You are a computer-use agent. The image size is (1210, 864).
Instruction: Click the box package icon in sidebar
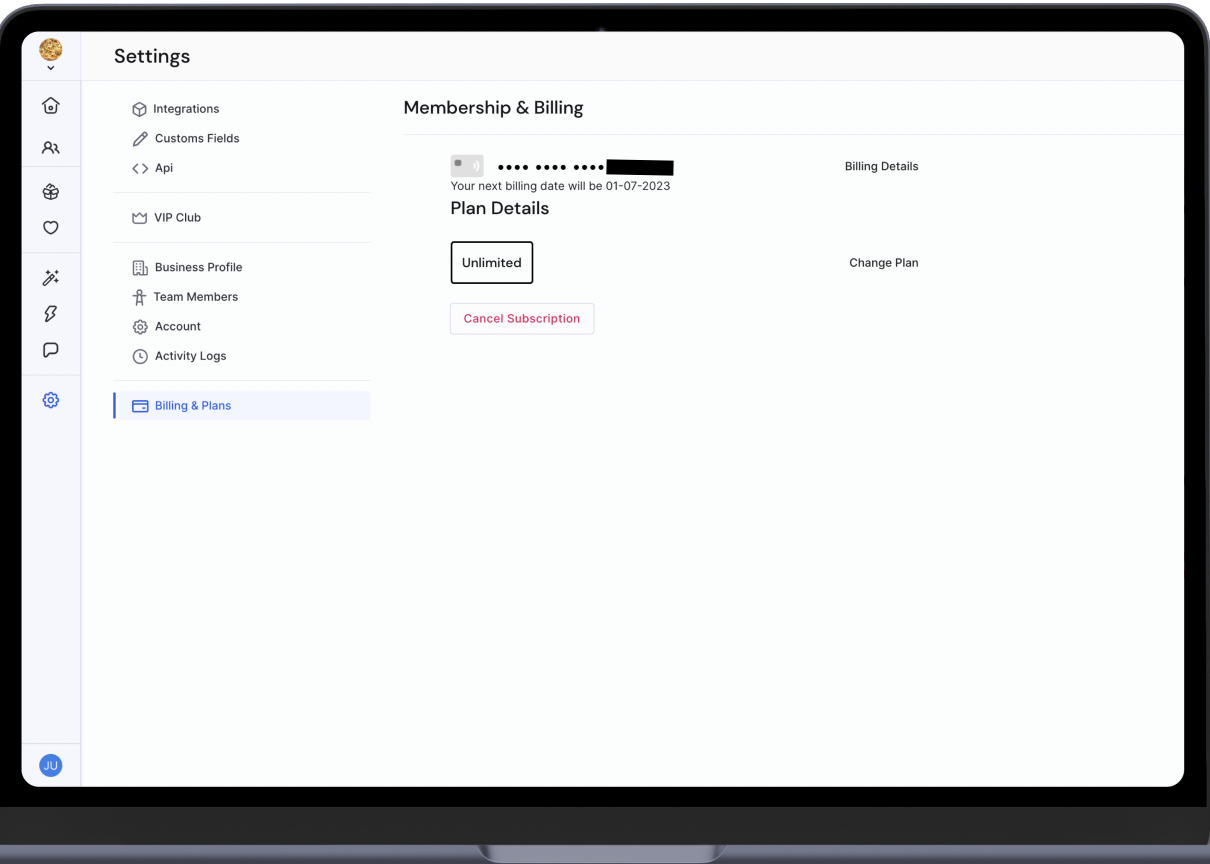pyautogui.click(x=50, y=192)
